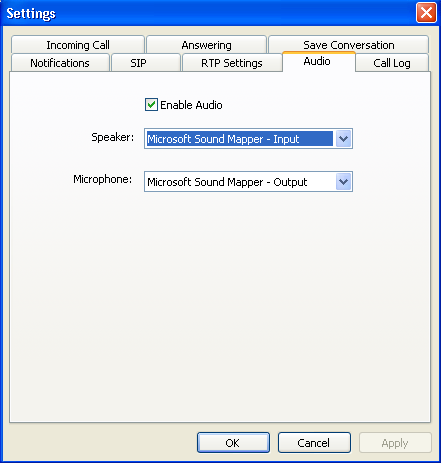
Task: Click the Microphone combo box text
Action: coord(227,182)
